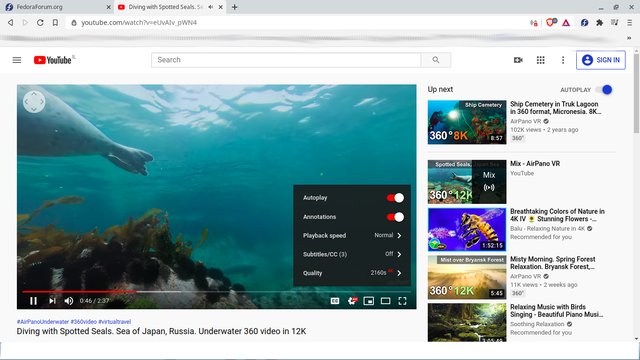This screenshot has height=360, width=640.
Task: Open the create video camera icon
Action: point(518,60)
